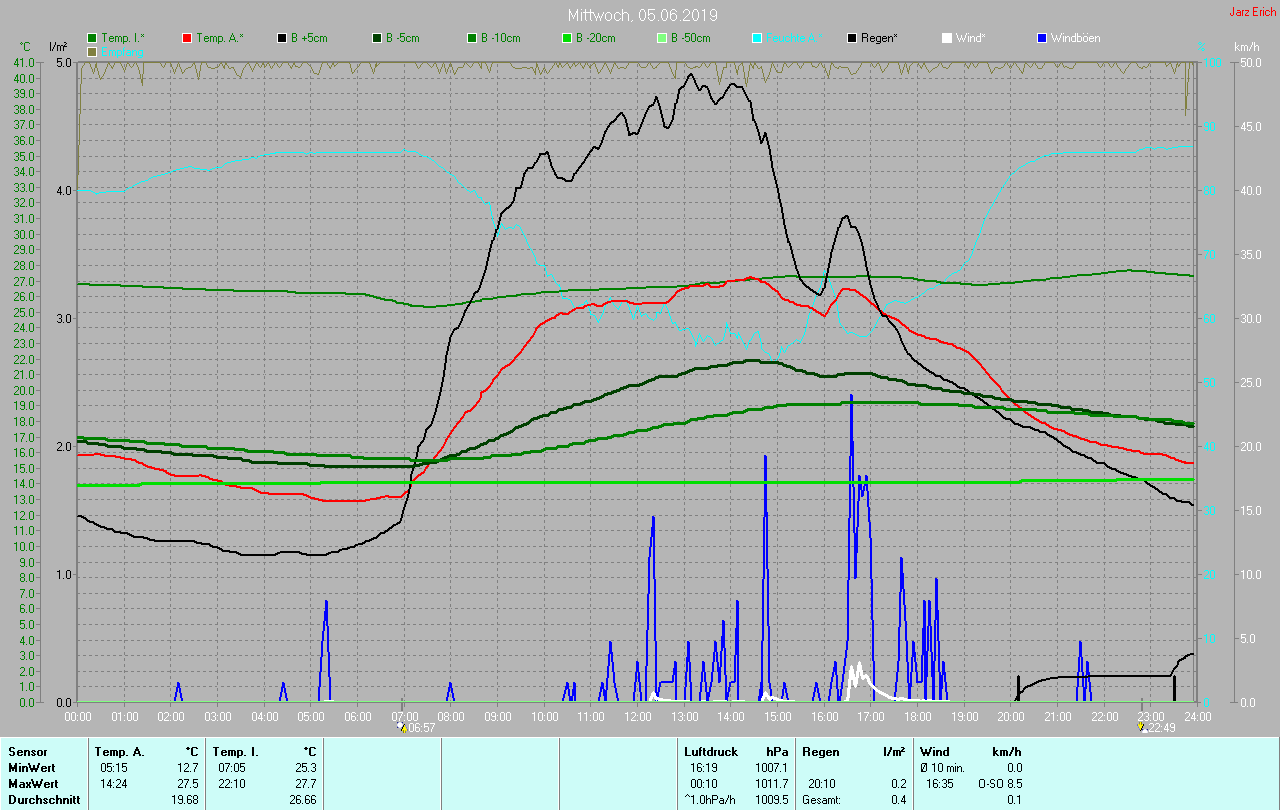The width and height of the screenshot is (1280, 810).
Task: Click the average air pressure value 1009.5
Action: pyautogui.click(x=771, y=800)
